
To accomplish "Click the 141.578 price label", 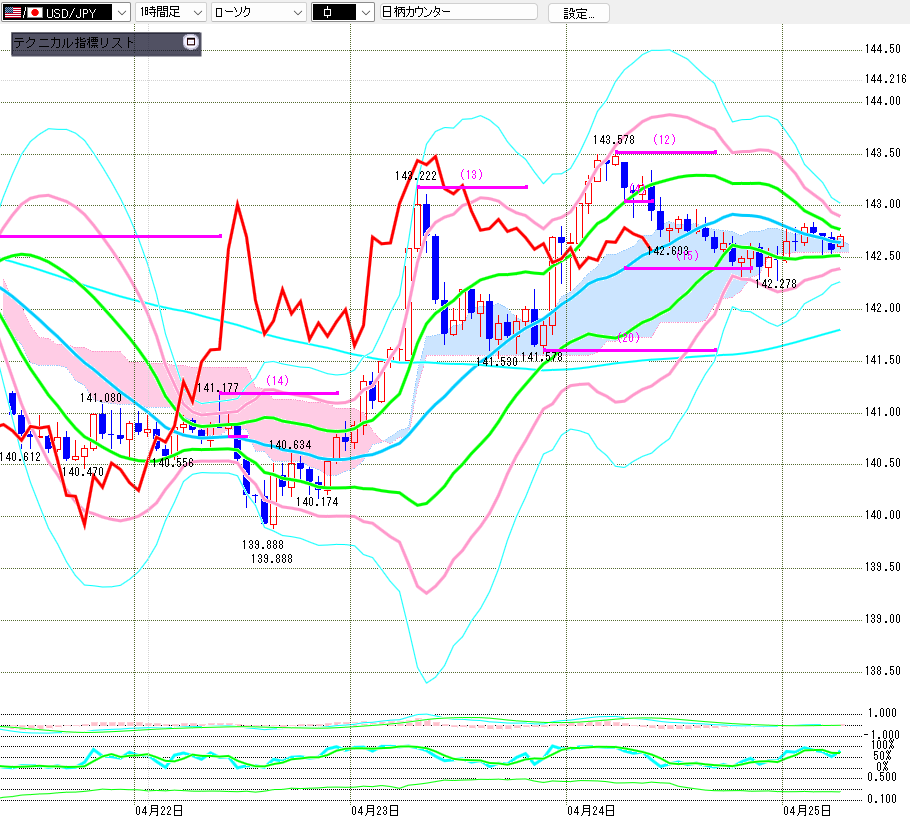I will pos(542,357).
